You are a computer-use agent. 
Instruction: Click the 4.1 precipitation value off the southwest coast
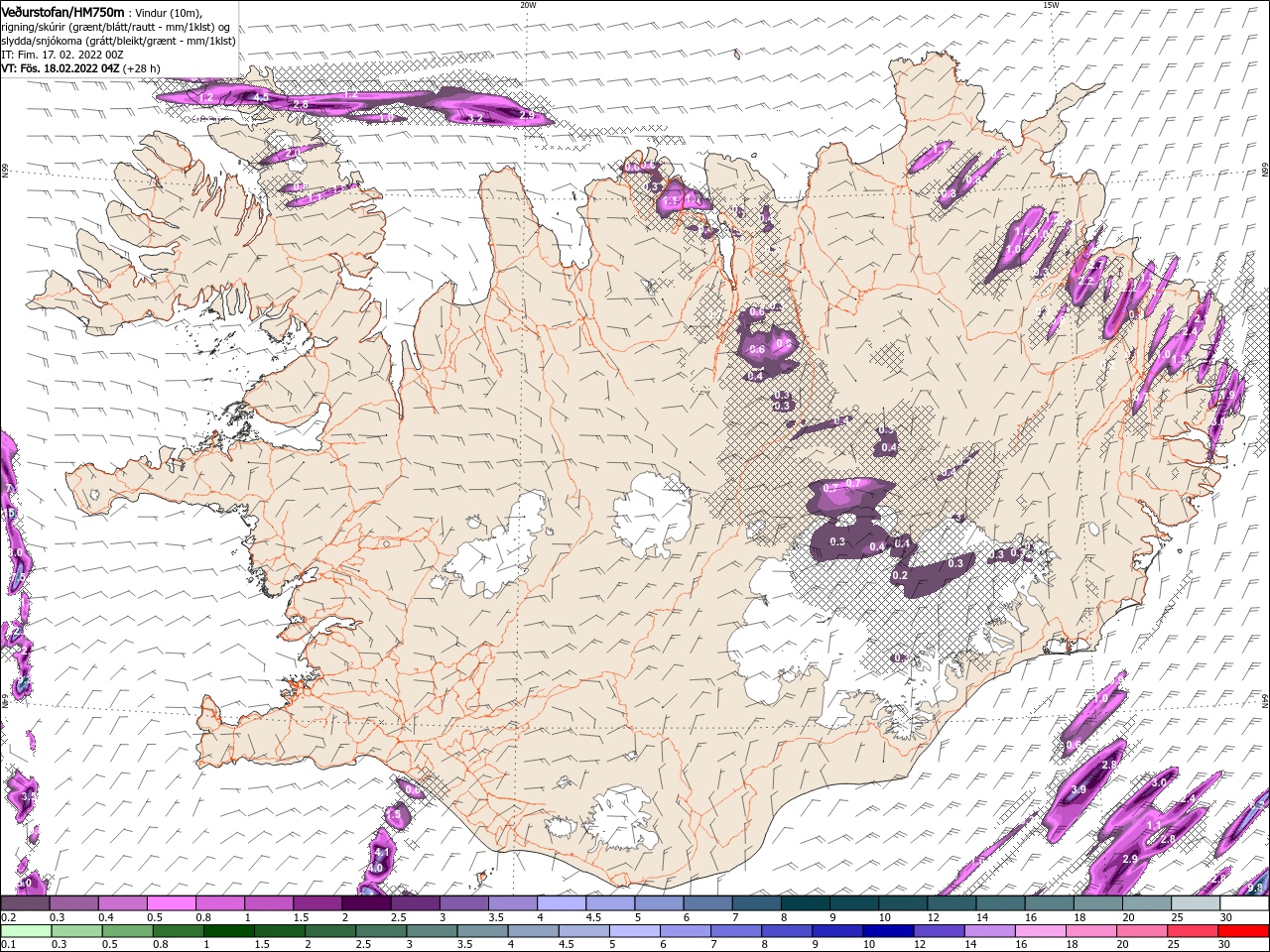(381, 852)
